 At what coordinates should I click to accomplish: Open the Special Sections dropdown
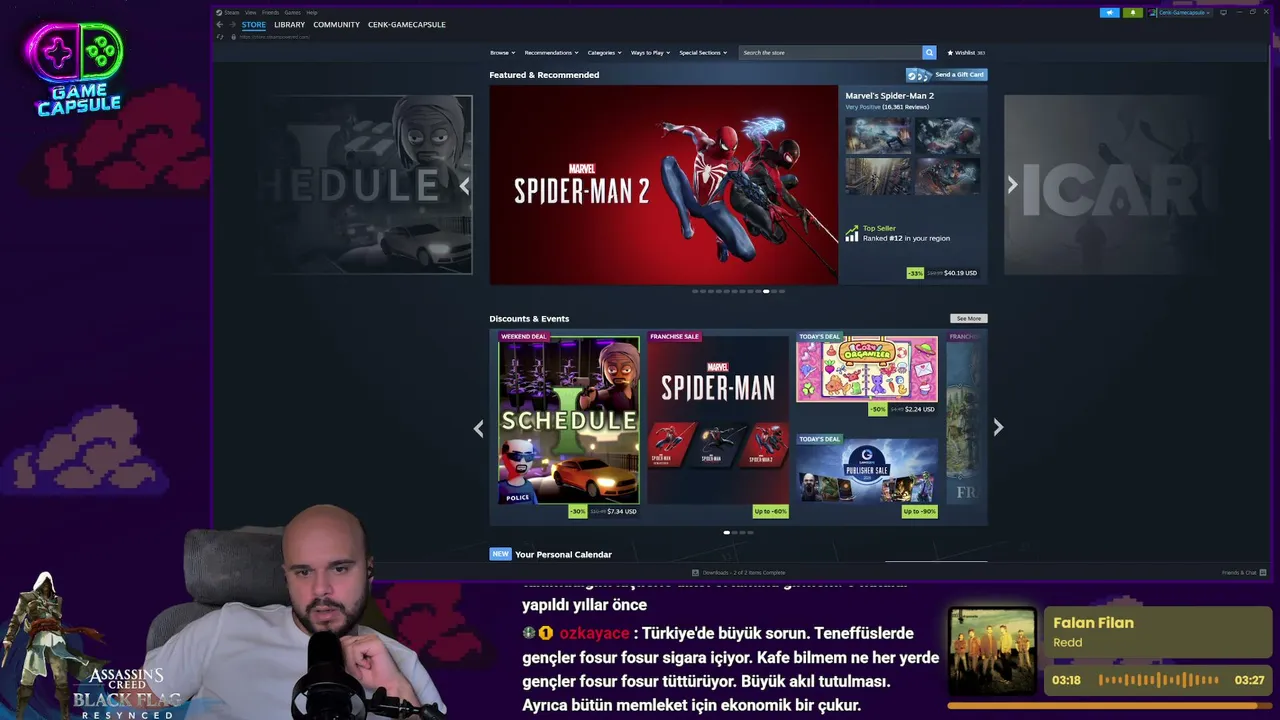tap(702, 53)
